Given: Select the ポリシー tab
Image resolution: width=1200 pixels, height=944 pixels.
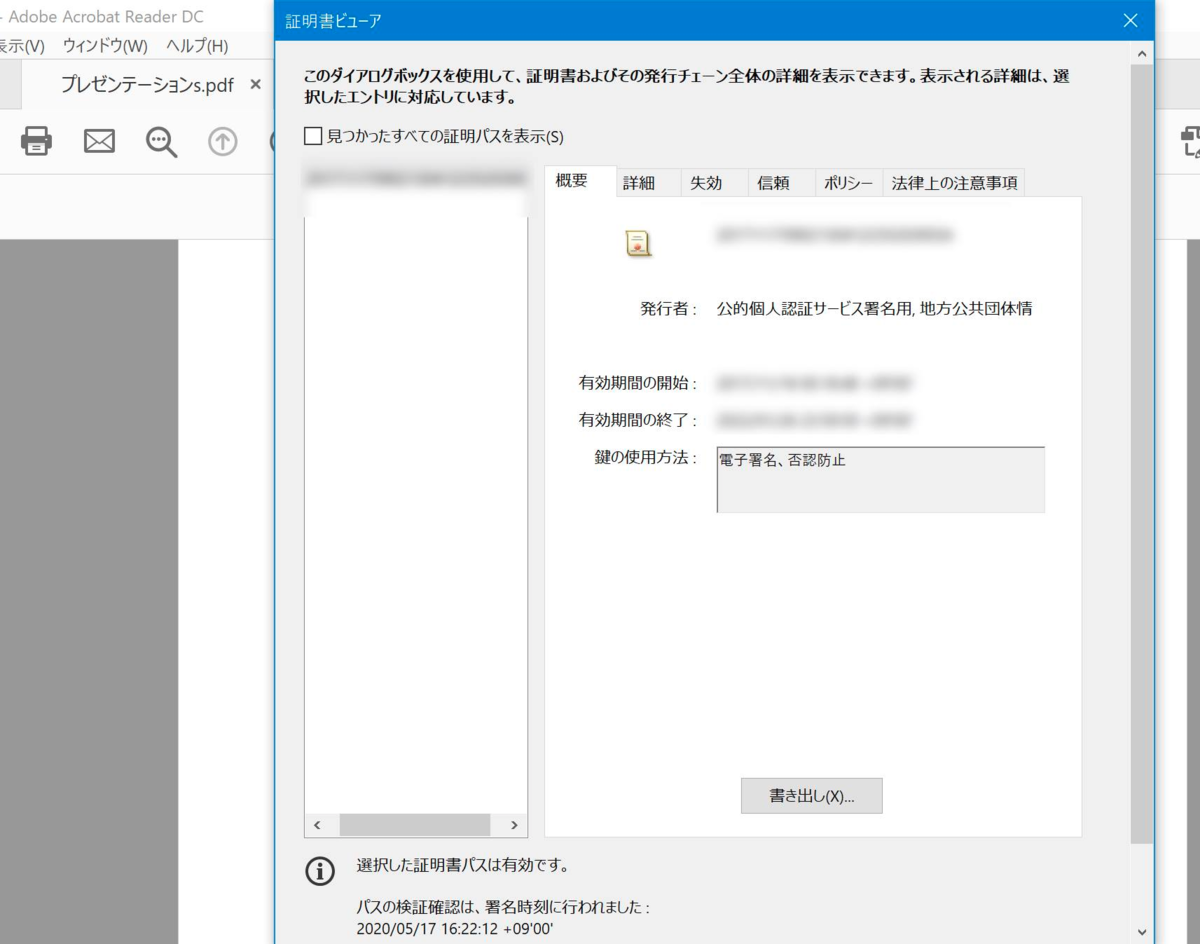Looking at the screenshot, I should click(x=848, y=183).
